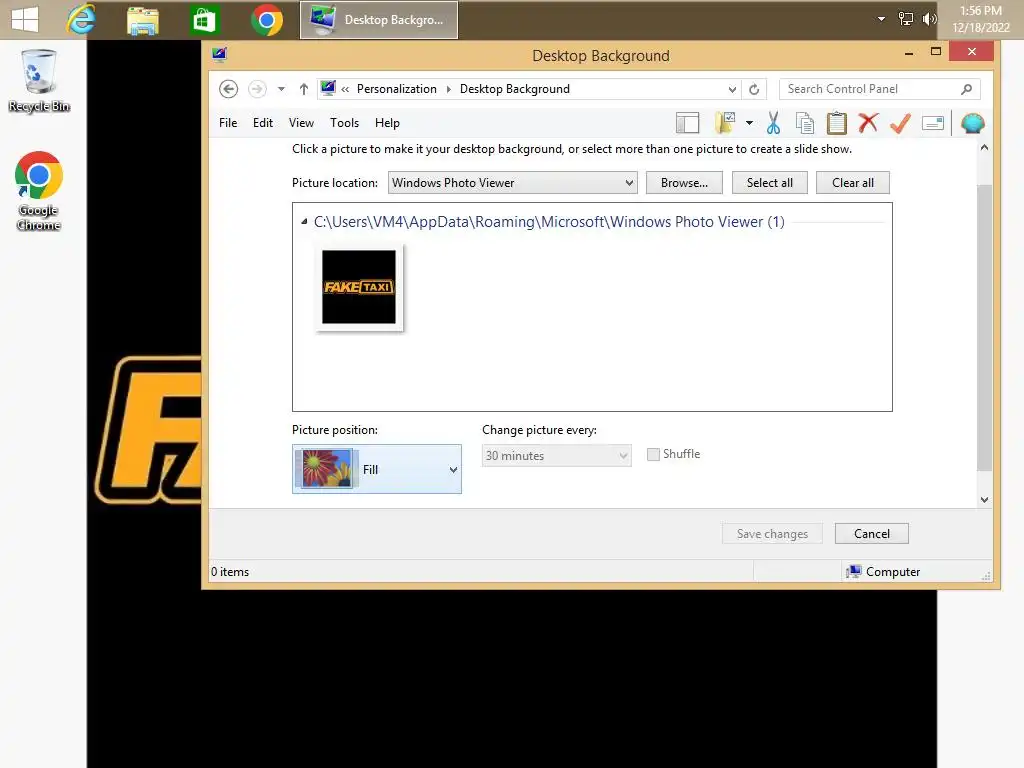
Task: Click Personalization in the breadcrumb
Action: (396, 89)
